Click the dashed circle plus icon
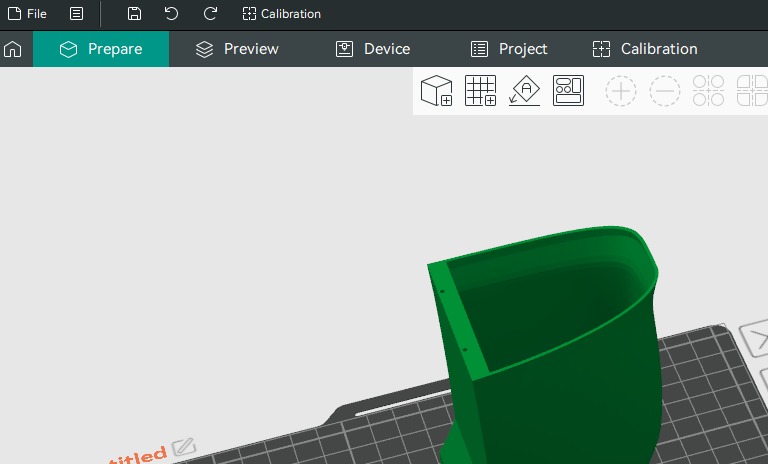The width and height of the screenshot is (768, 464). click(x=621, y=91)
